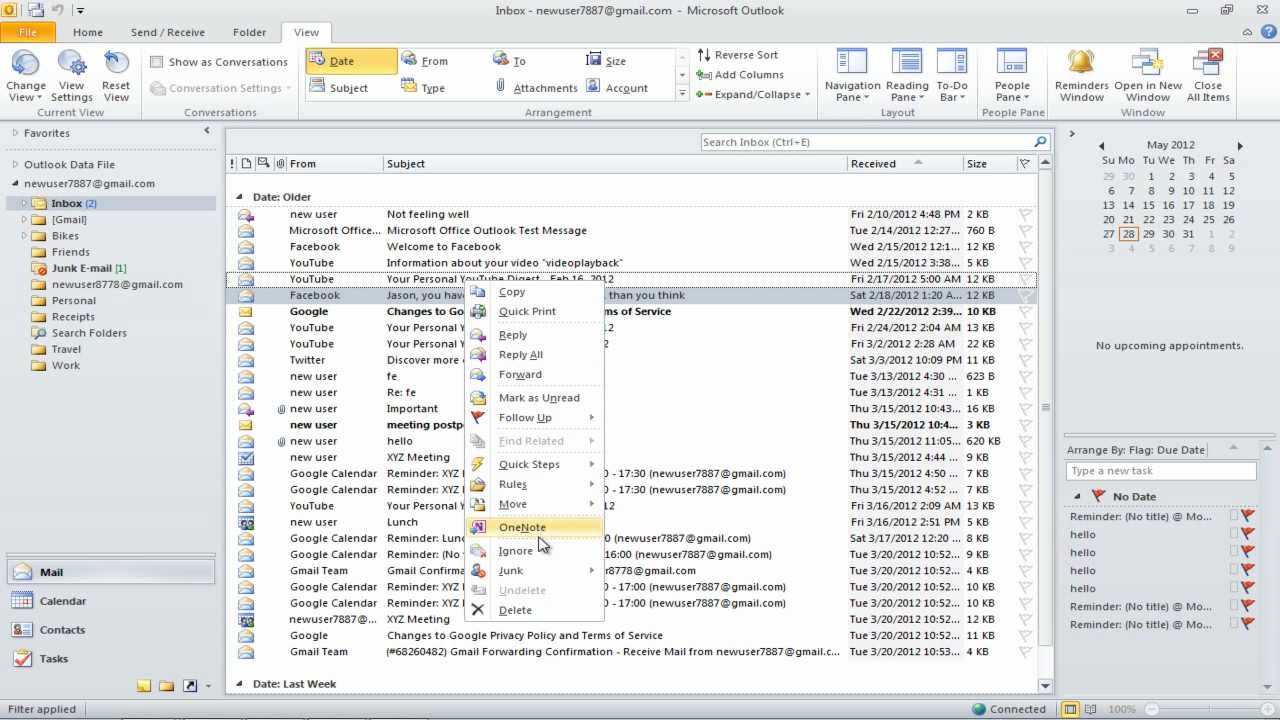Viewport: 1280px width, 720px height.
Task: Select day 28 in May 2012 calendar
Action: tap(1128, 234)
